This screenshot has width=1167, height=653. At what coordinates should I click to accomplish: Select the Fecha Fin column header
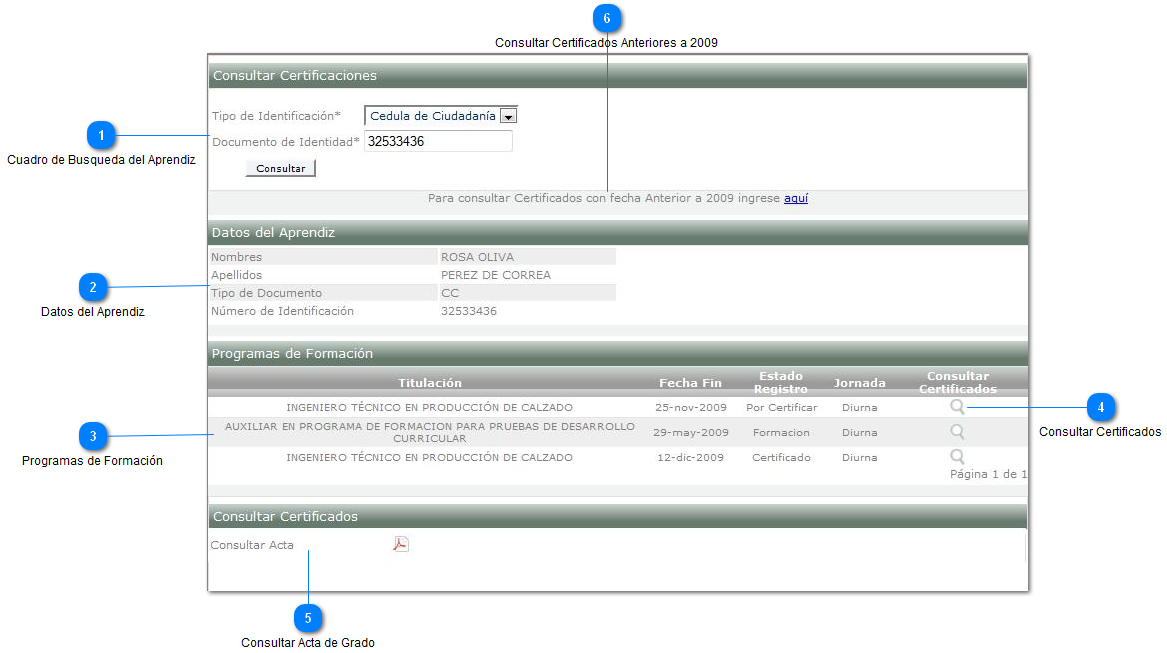[690, 382]
